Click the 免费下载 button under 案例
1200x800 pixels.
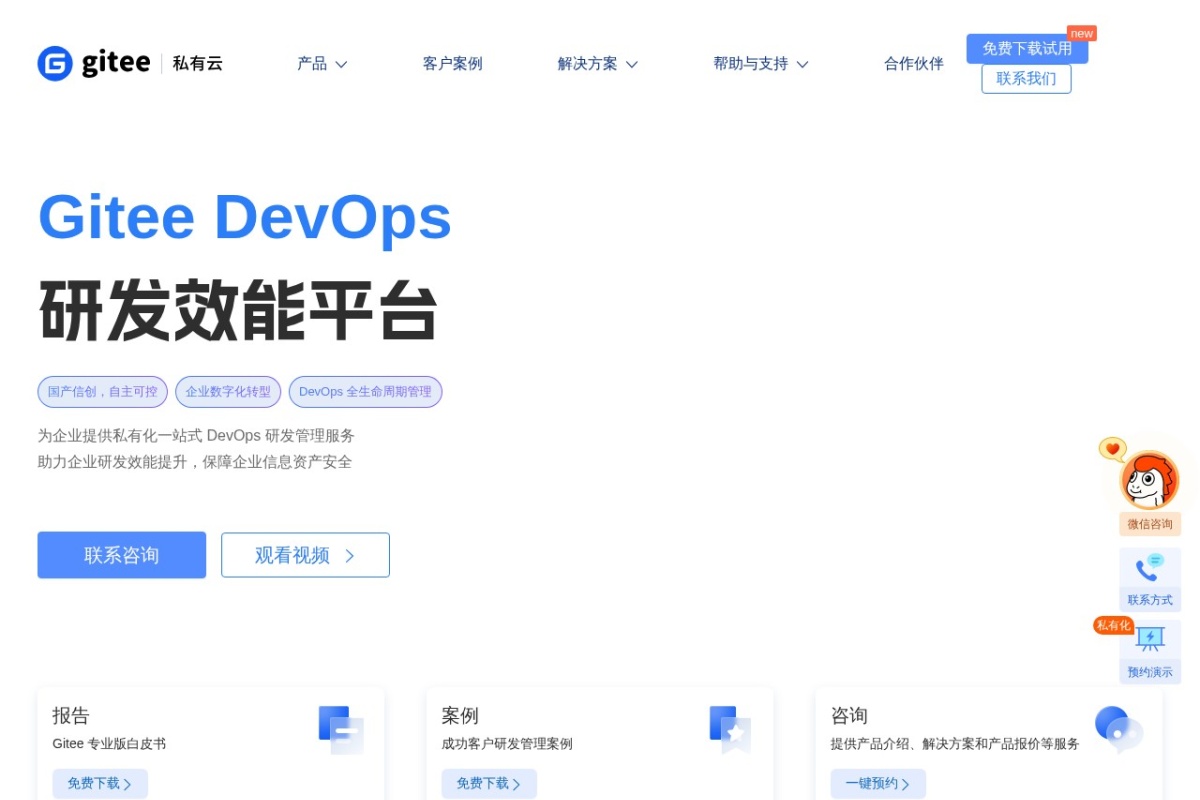point(489,784)
